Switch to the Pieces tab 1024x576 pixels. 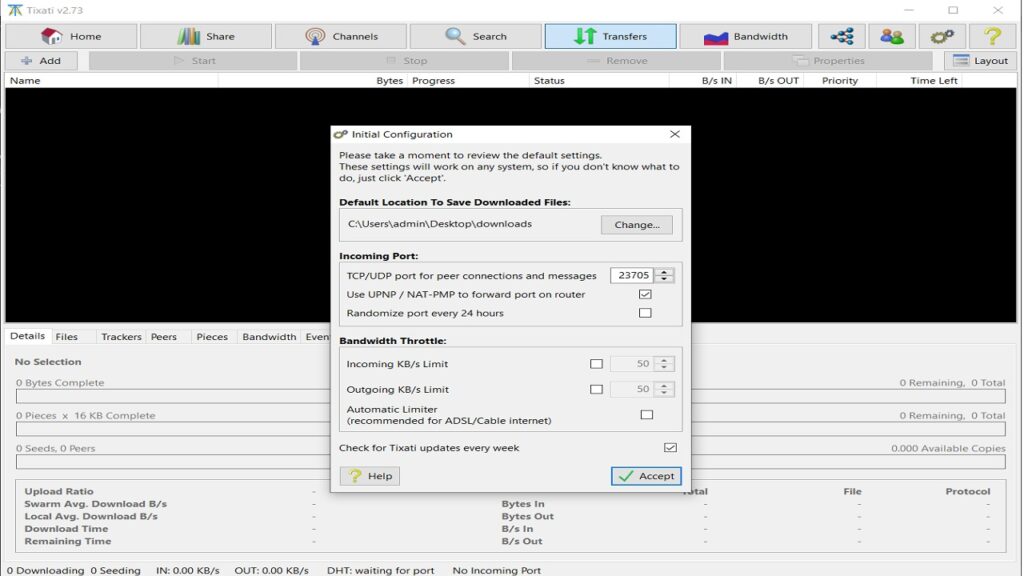click(x=212, y=336)
